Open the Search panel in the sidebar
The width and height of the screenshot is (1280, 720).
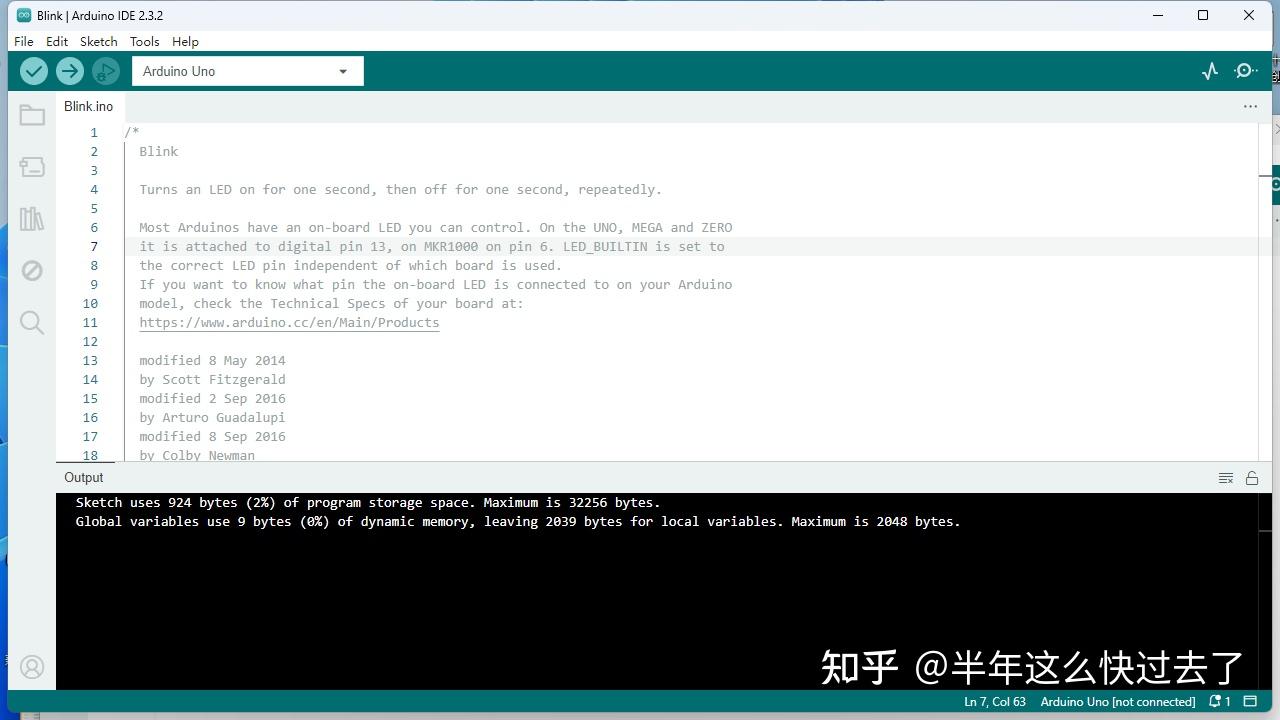pyautogui.click(x=31, y=322)
